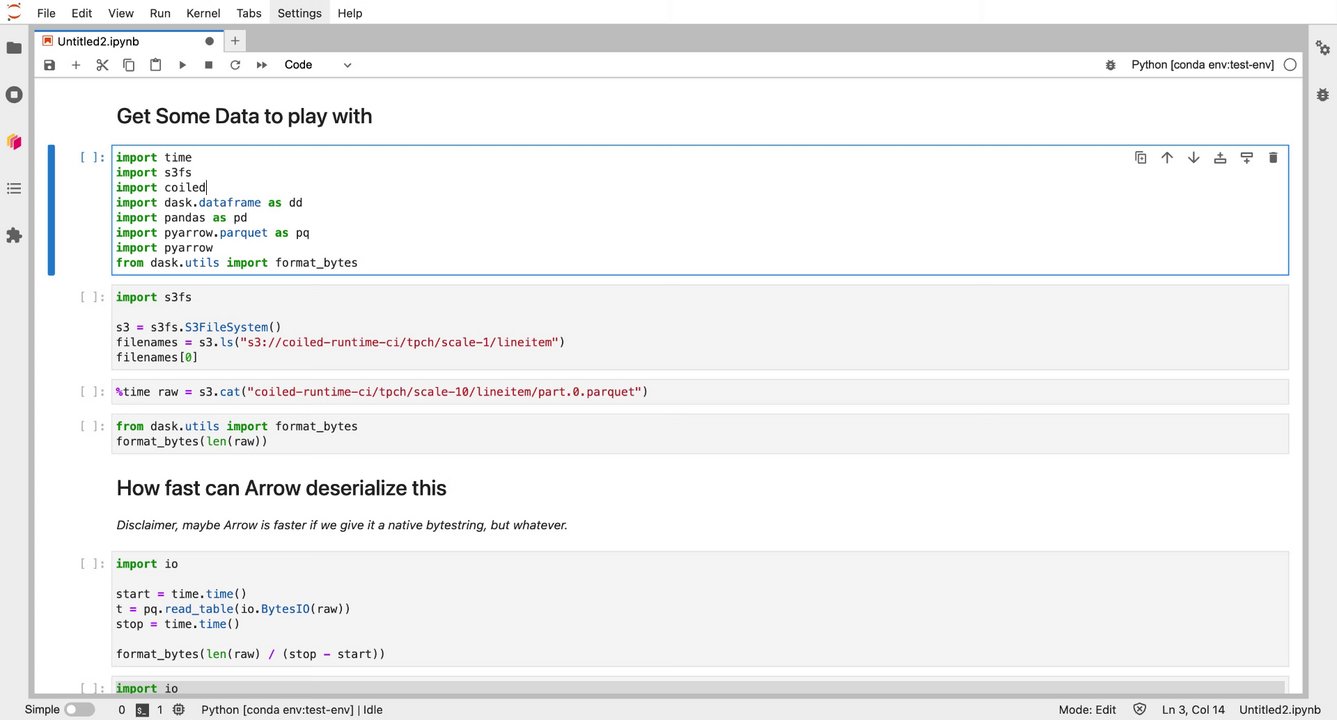This screenshot has height=720, width=1337.
Task: Run the selected cell with play icon
Action: 182,65
